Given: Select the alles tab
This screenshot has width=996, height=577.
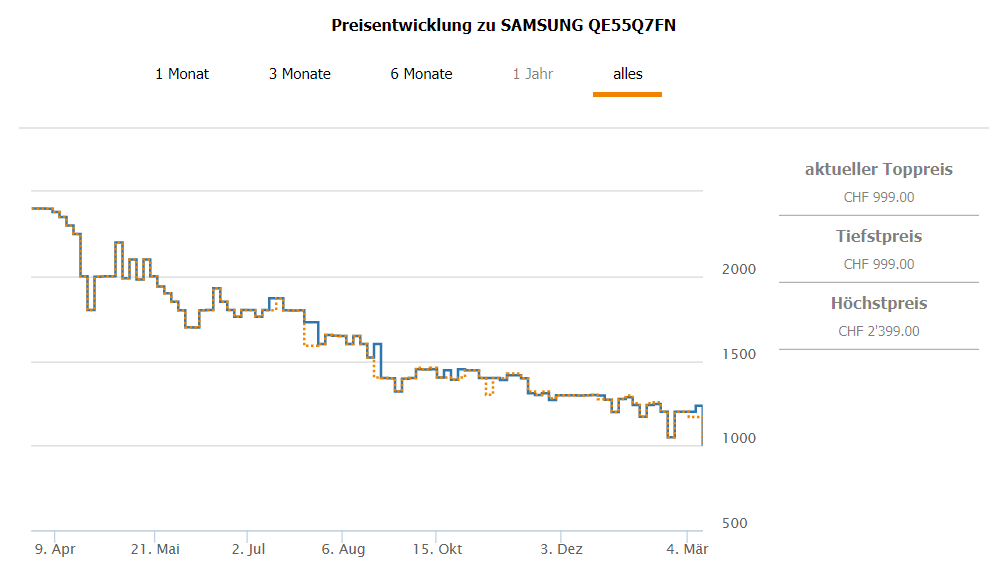Looking at the screenshot, I should 627,74.
